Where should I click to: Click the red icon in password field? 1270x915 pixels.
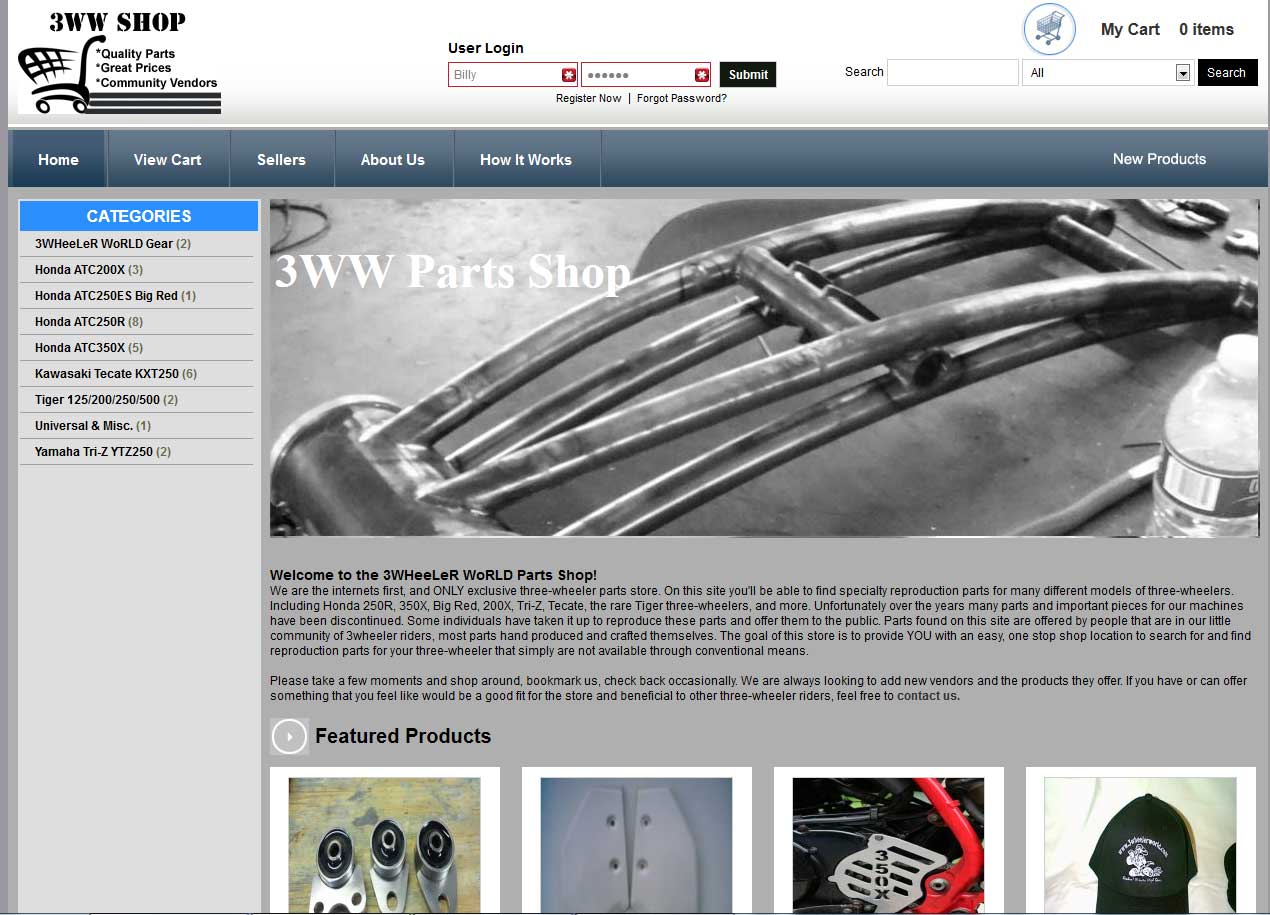(x=702, y=75)
